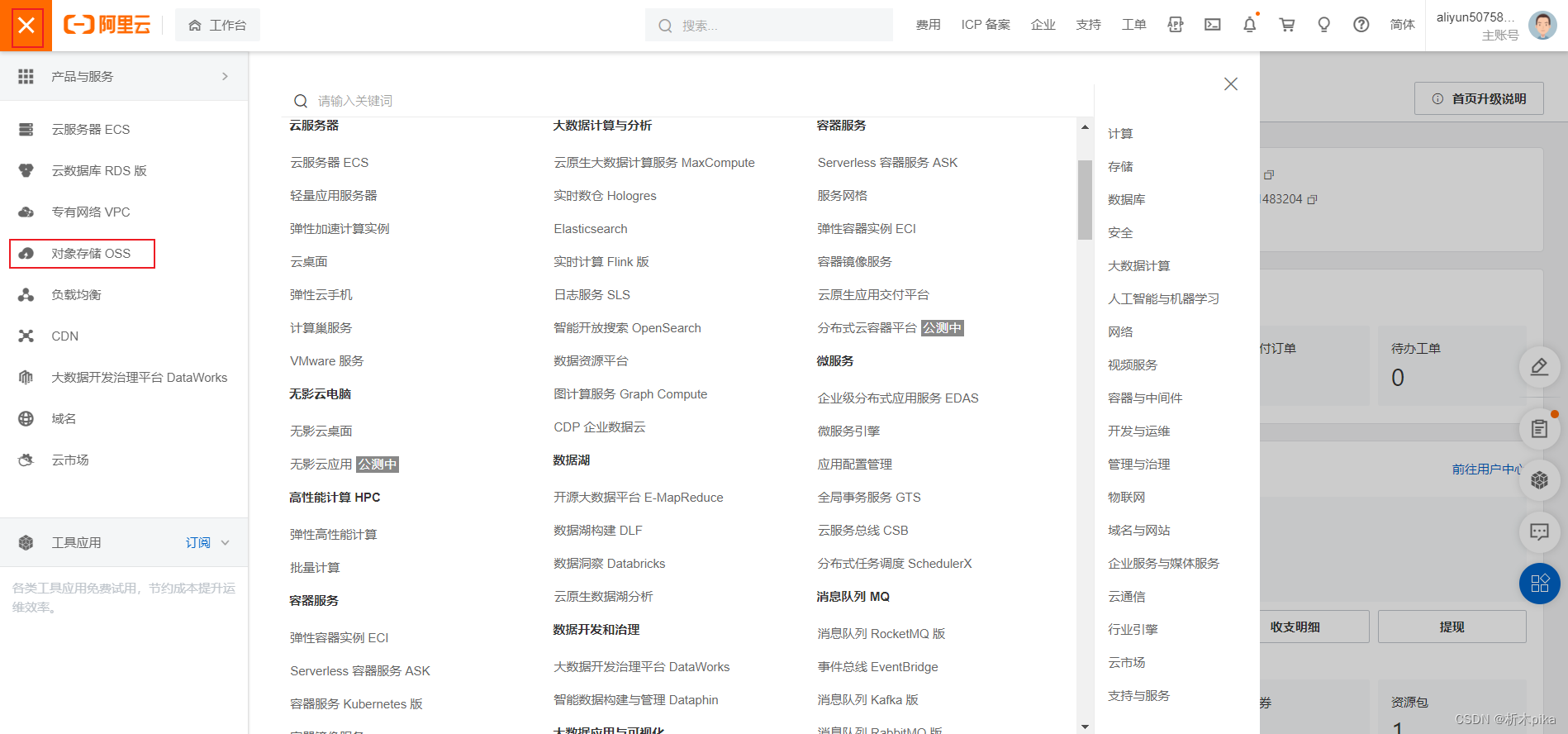Click the 云市场 sidebar icon
The height and width of the screenshot is (734, 1568).
point(26,460)
